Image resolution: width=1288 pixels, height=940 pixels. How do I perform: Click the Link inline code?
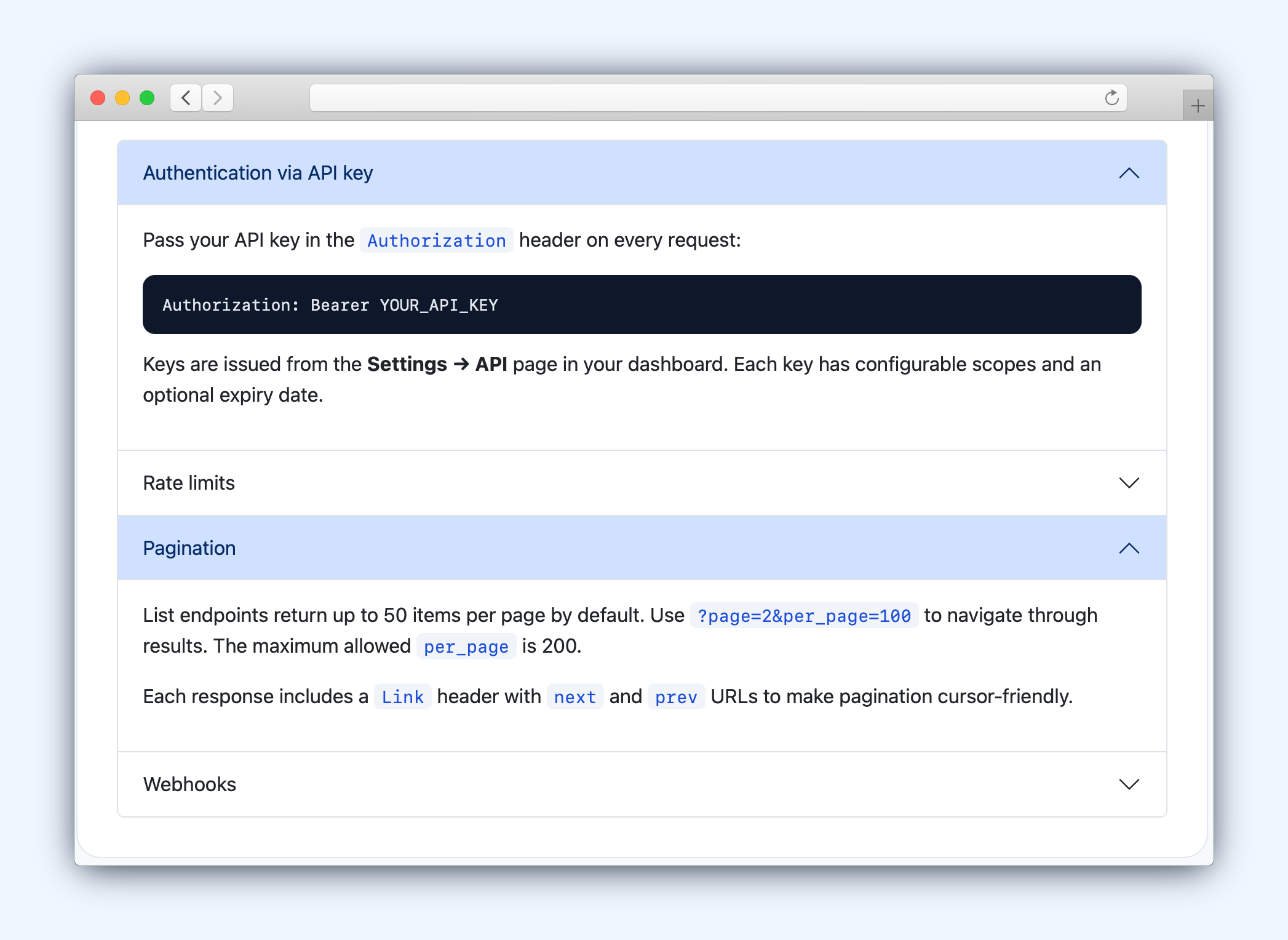(x=403, y=697)
